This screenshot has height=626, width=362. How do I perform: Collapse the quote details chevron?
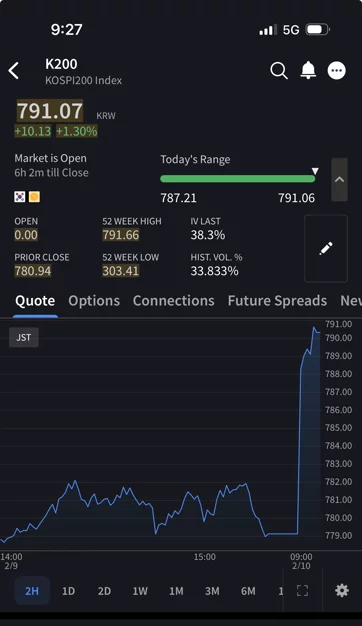click(339, 180)
